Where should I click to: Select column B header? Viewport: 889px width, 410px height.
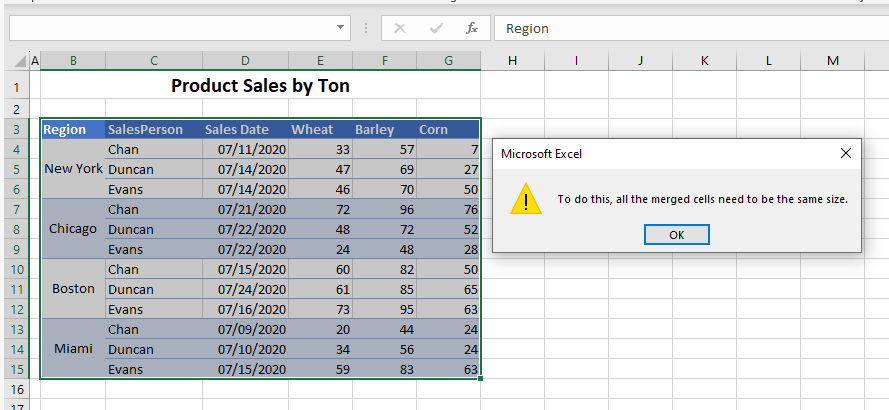(73, 61)
